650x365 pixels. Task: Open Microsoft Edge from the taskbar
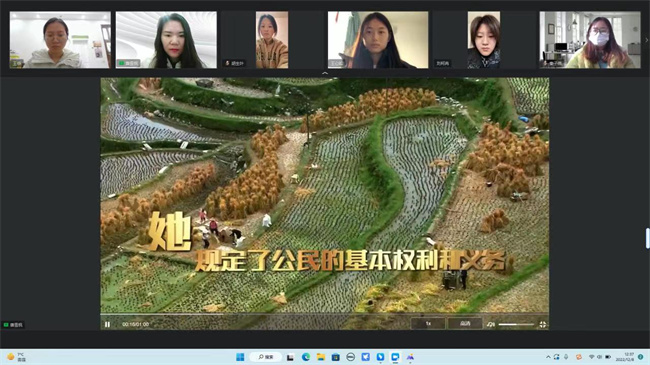point(306,357)
